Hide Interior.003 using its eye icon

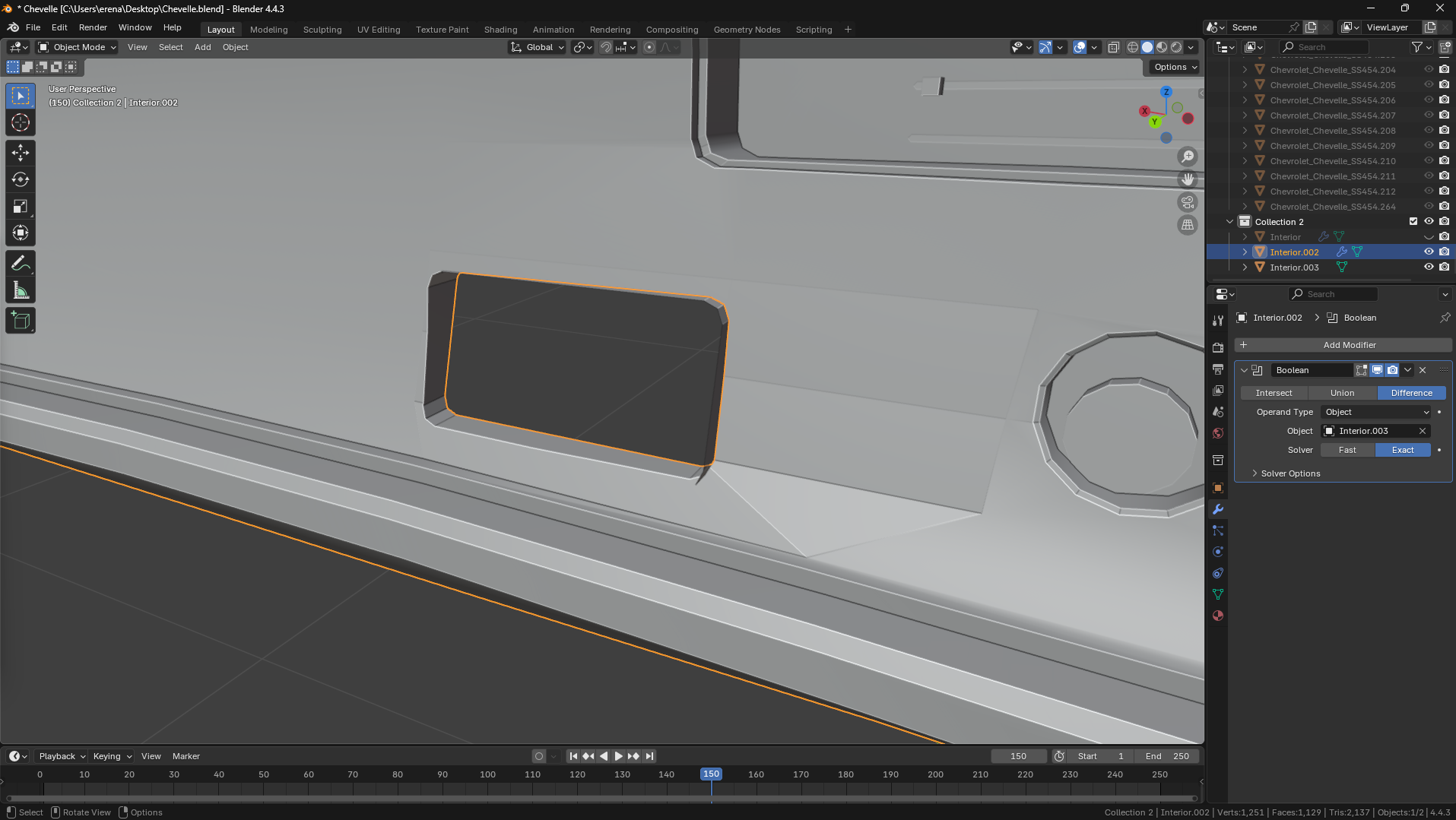pyautogui.click(x=1429, y=268)
